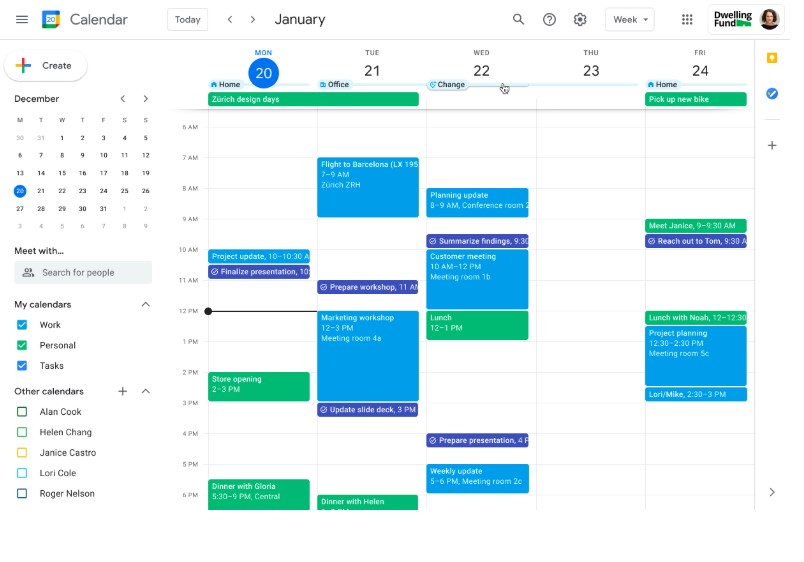Open the Update slide deck task

368,410
